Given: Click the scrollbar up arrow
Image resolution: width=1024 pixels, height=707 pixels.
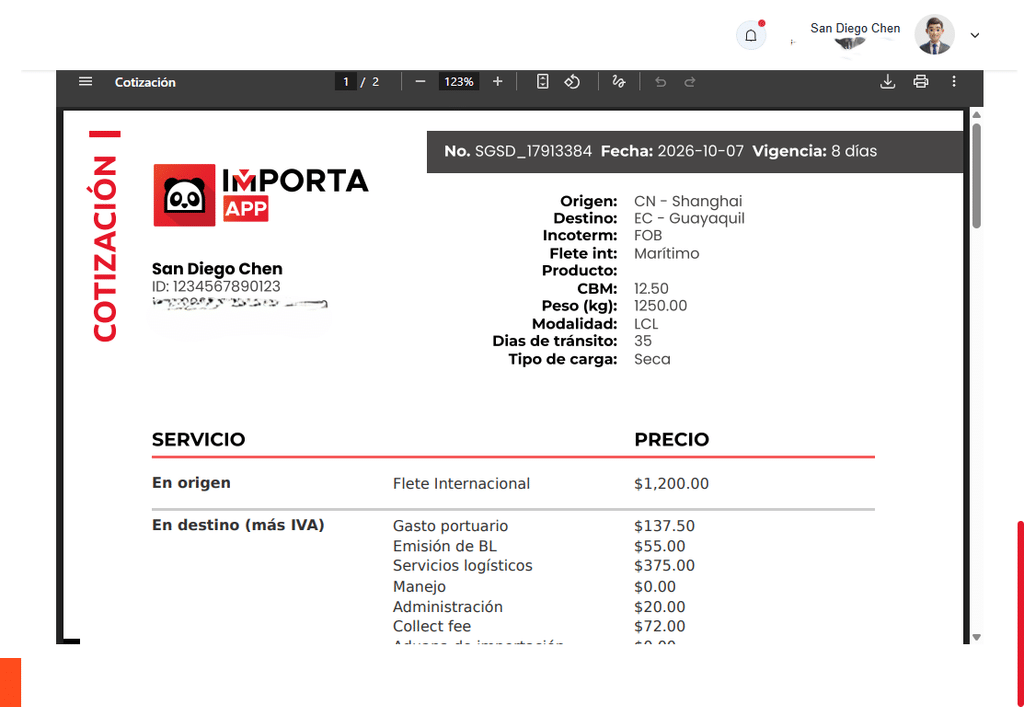Looking at the screenshot, I should click(x=976, y=115).
